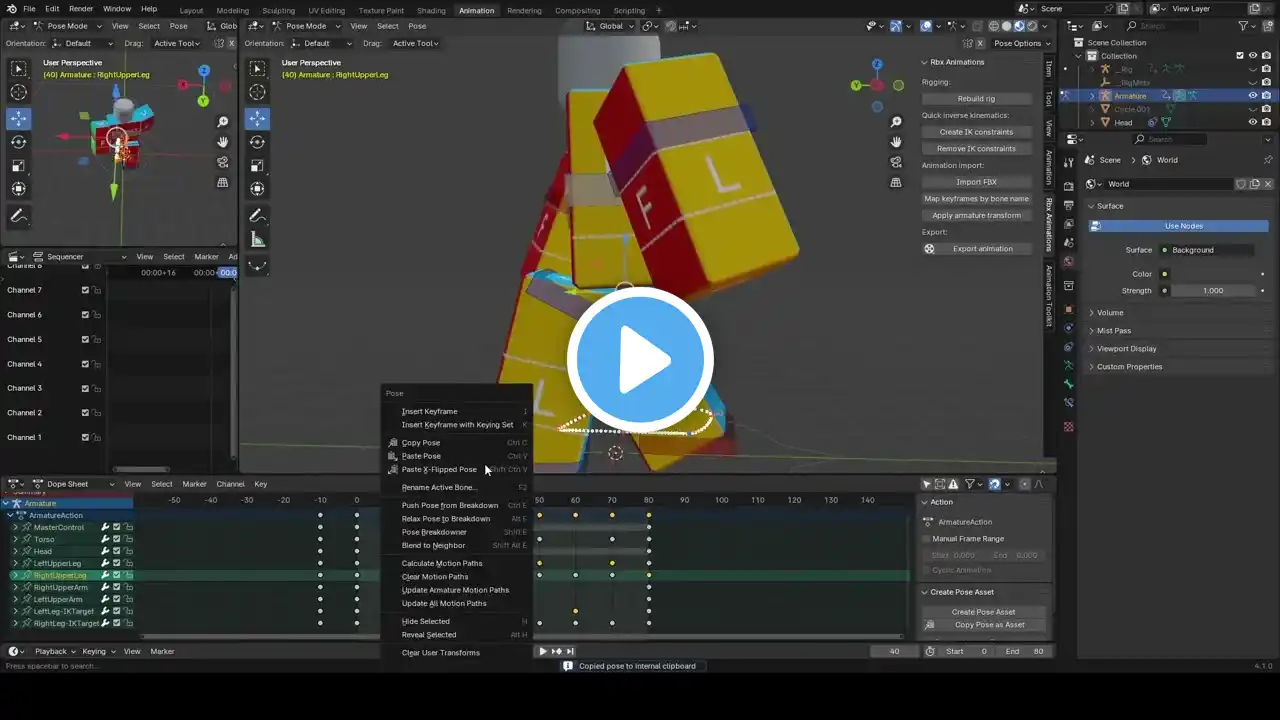The width and height of the screenshot is (1280, 720).
Task: Hide the Armature object using its eye icon
Action: tap(1252, 96)
